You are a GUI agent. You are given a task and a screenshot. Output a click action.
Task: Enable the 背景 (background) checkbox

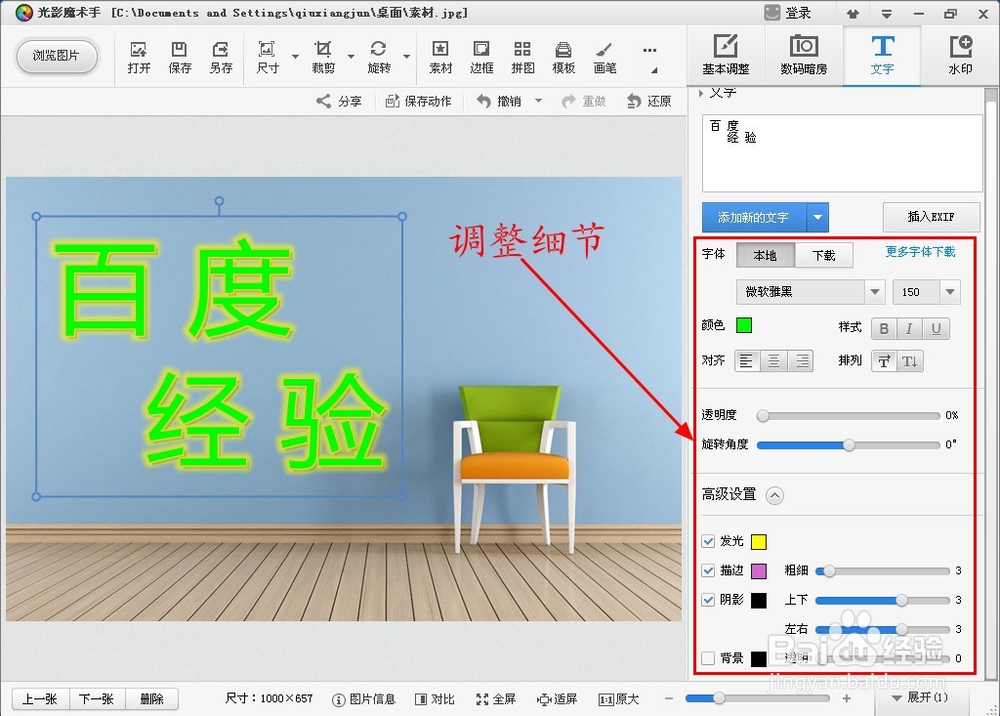click(708, 658)
